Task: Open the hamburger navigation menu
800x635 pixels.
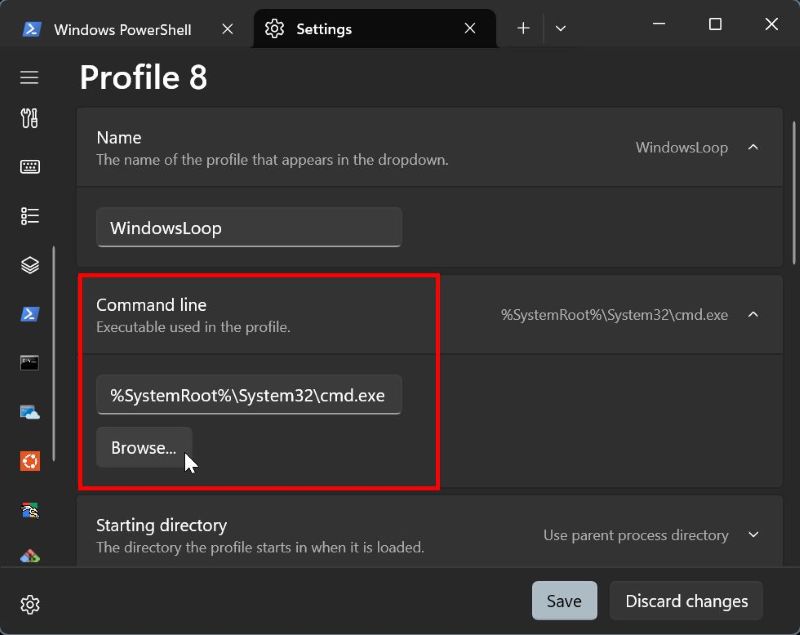Action: click(x=29, y=78)
